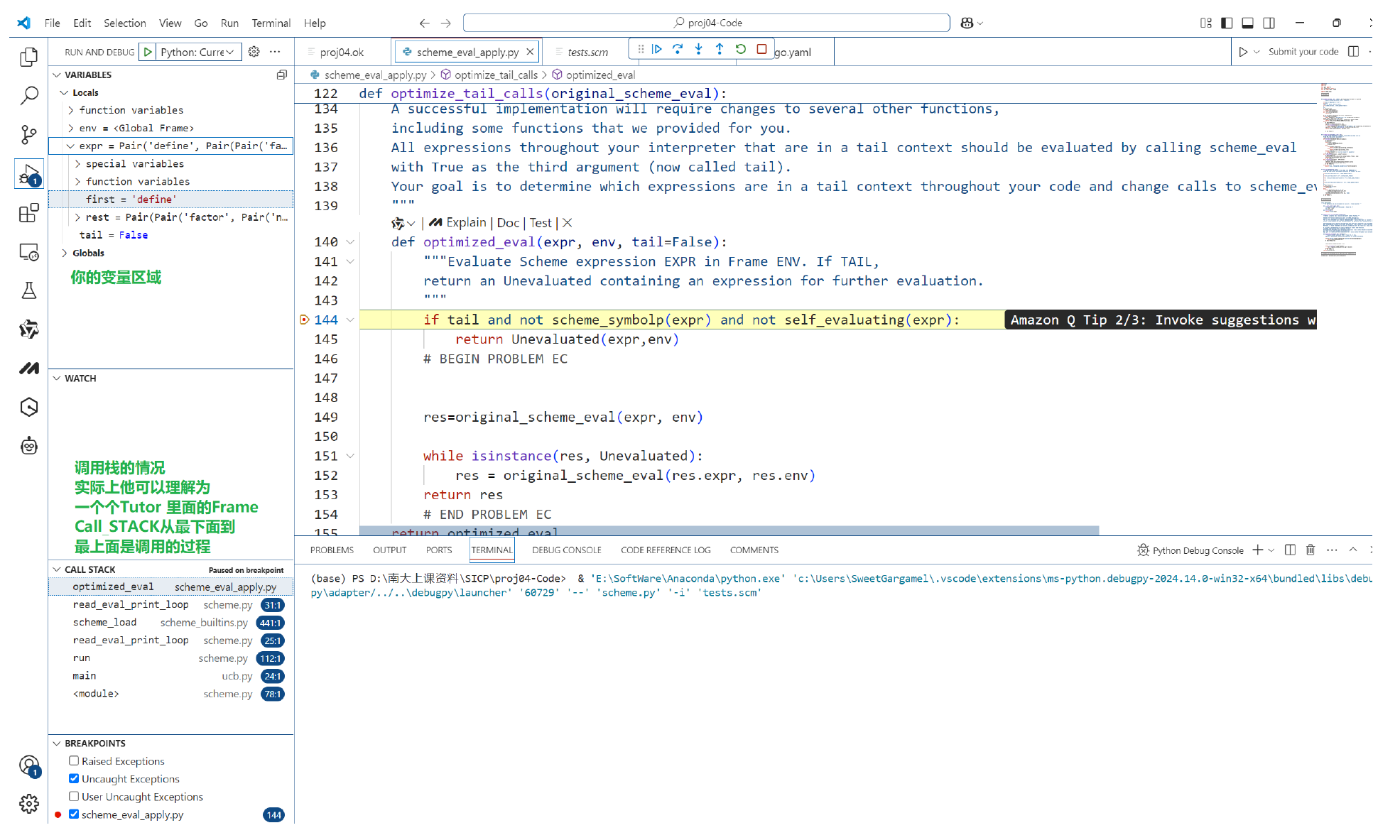Open the Source Control view
Screen dimensions: 1400x840
tap(28, 134)
